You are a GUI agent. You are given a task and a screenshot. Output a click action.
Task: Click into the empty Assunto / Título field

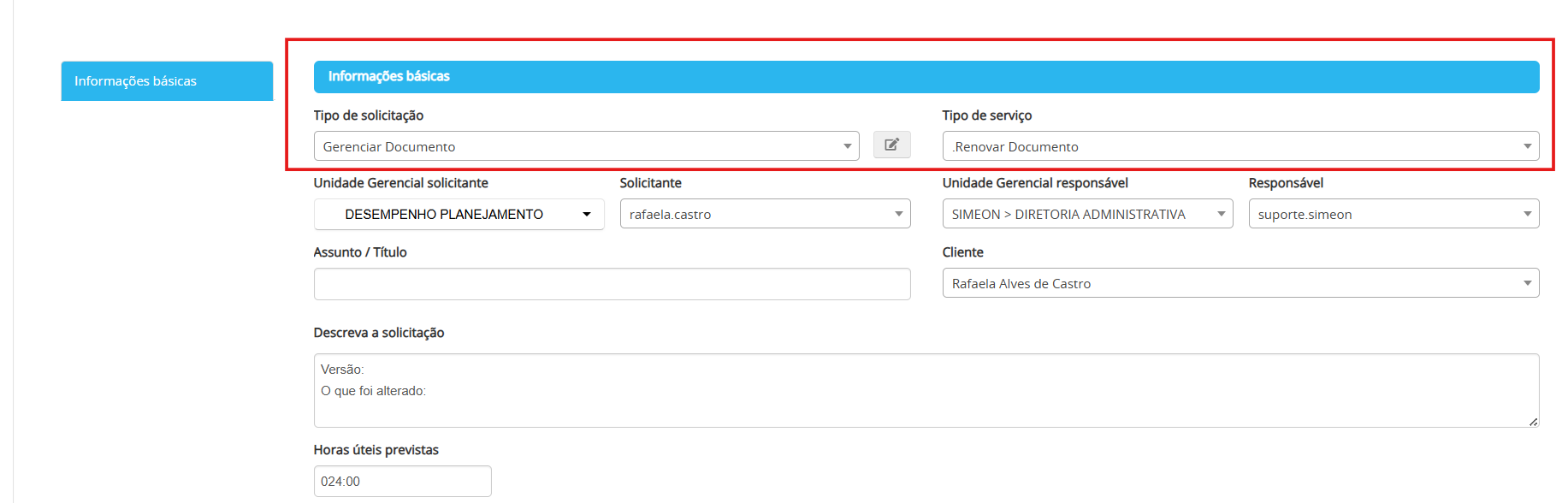(612, 284)
